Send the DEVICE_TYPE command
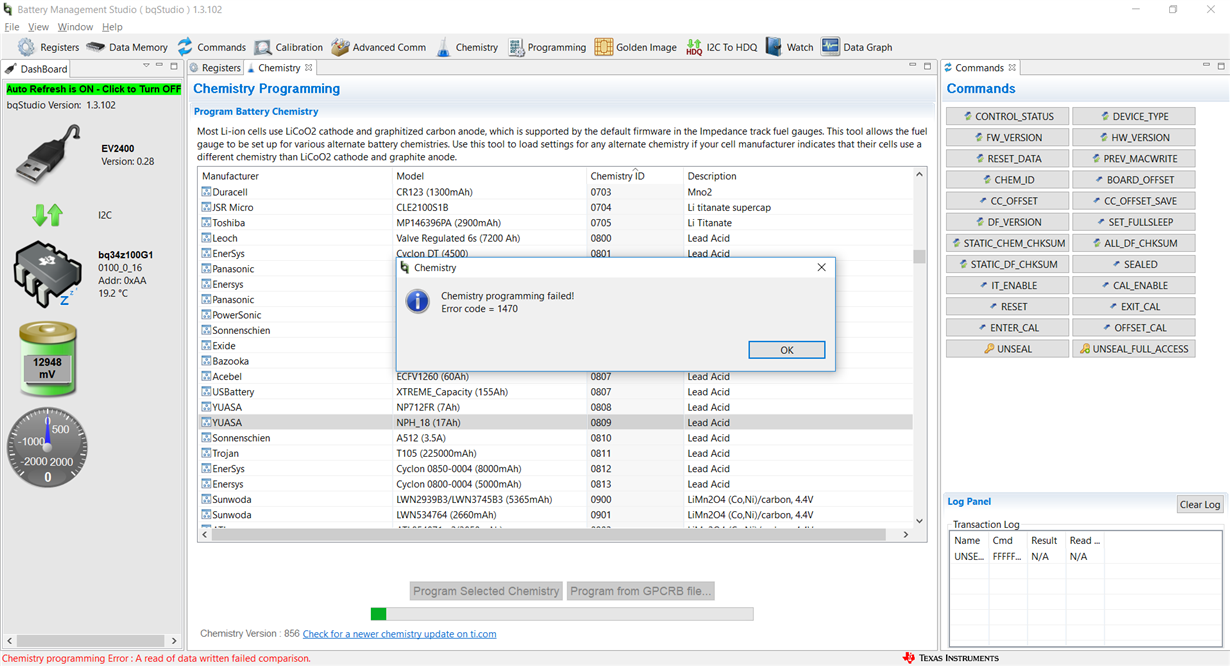The width and height of the screenshot is (1230, 666). tap(1133, 116)
